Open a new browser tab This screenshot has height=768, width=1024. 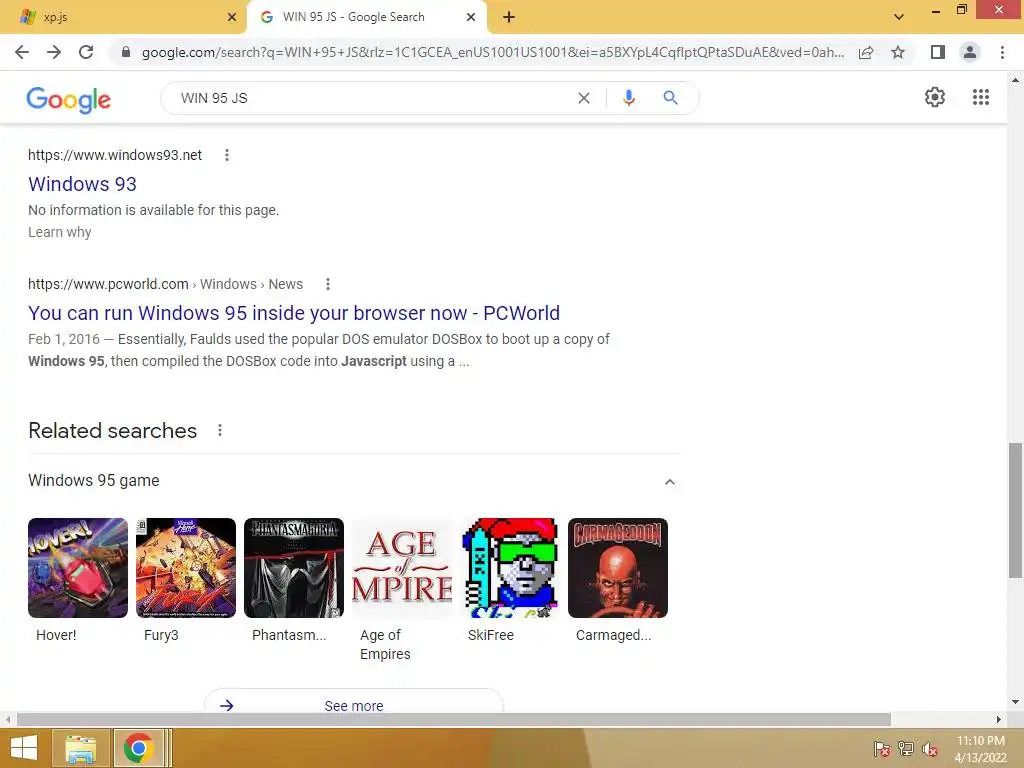click(509, 17)
